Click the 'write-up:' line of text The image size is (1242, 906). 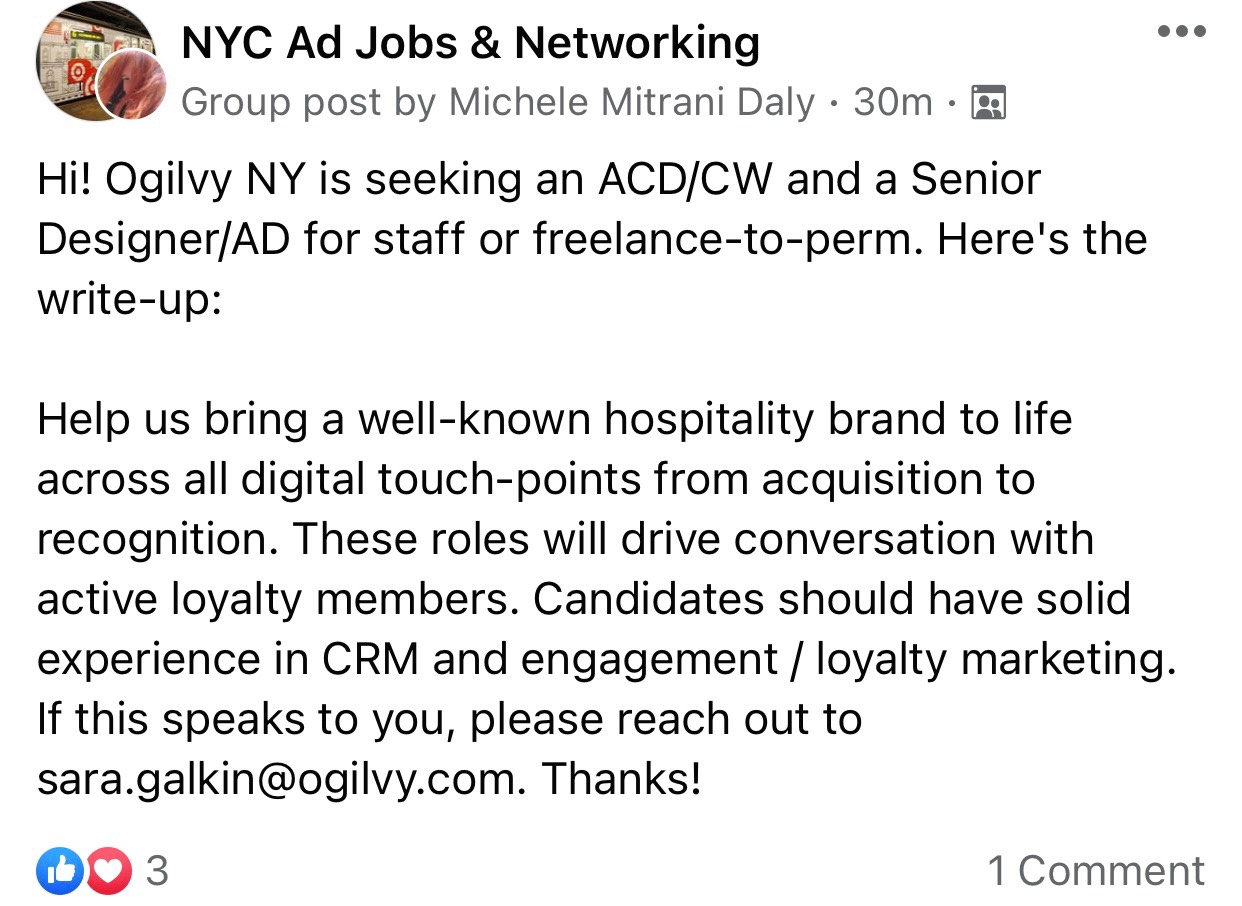(x=128, y=300)
